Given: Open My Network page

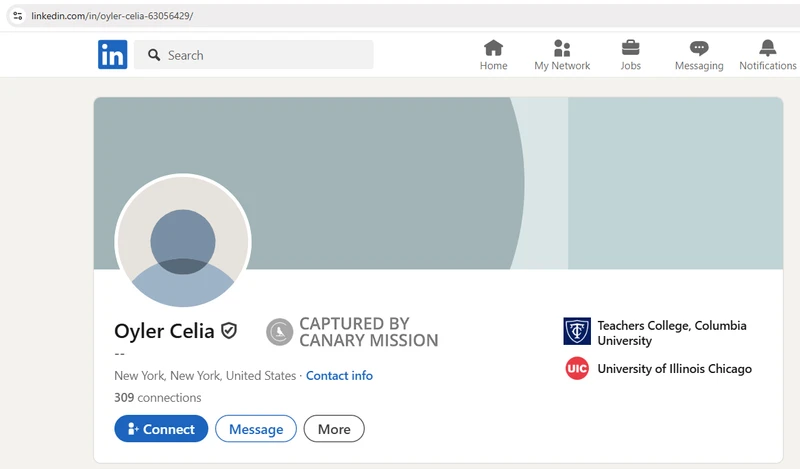Looking at the screenshot, I should coord(562,55).
